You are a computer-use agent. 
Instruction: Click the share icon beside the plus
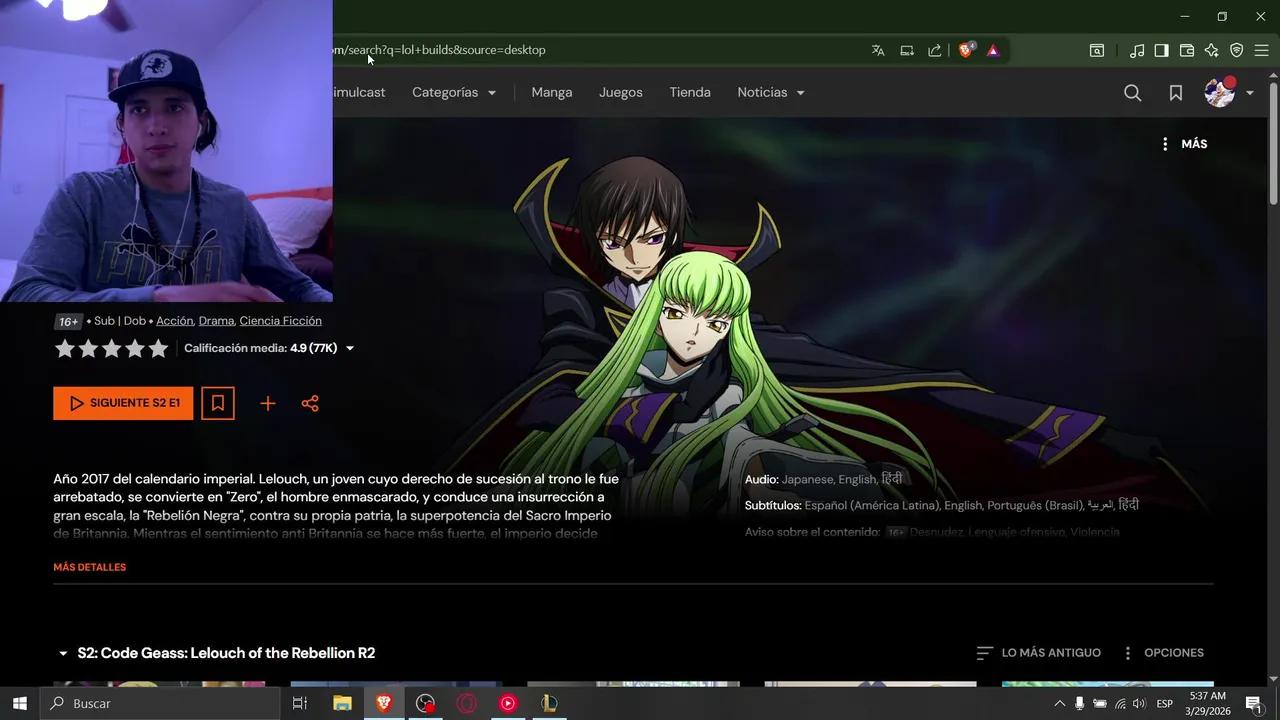click(x=310, y=403)
